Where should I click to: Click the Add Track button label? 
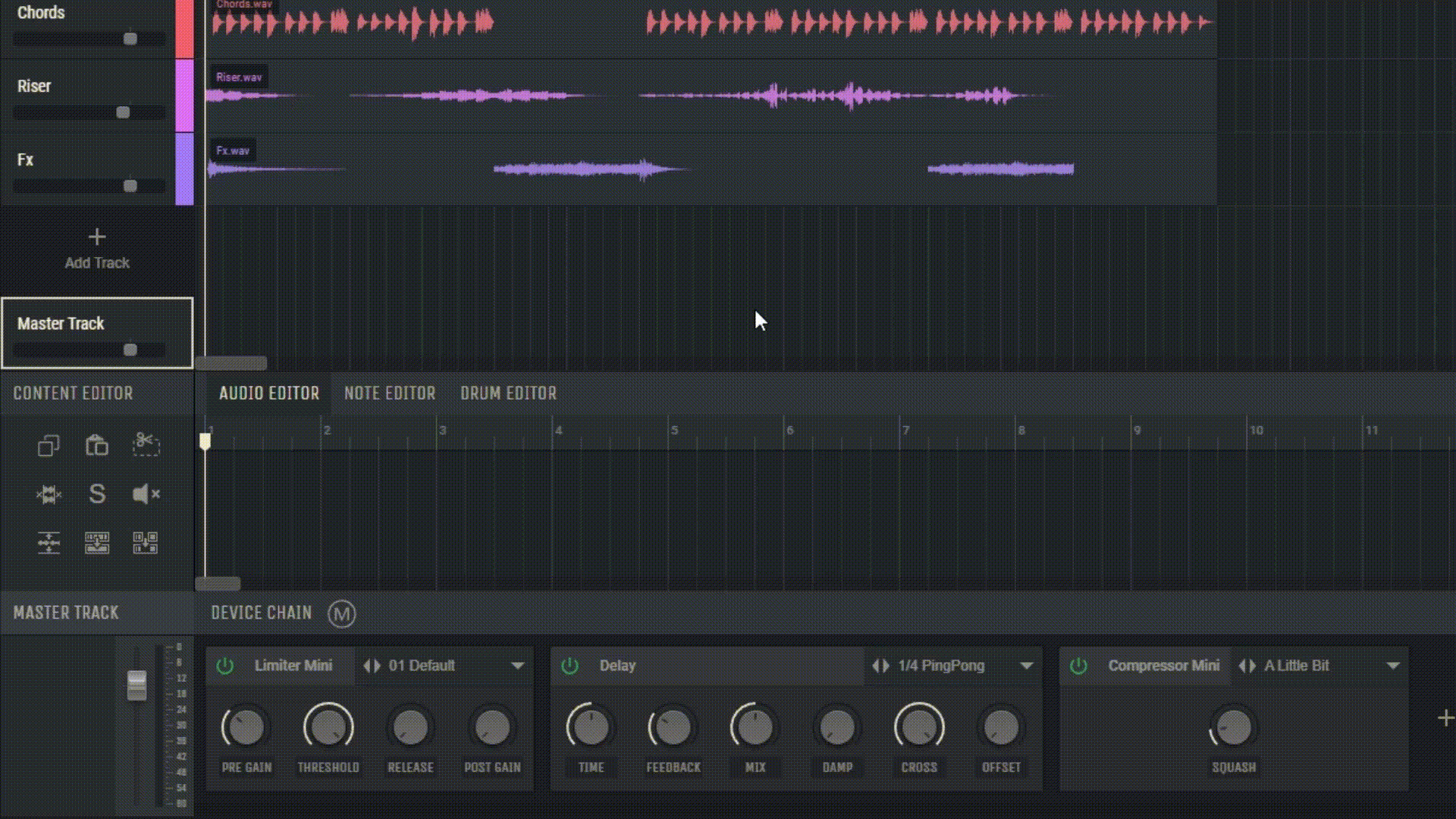(x=97, y=263)
